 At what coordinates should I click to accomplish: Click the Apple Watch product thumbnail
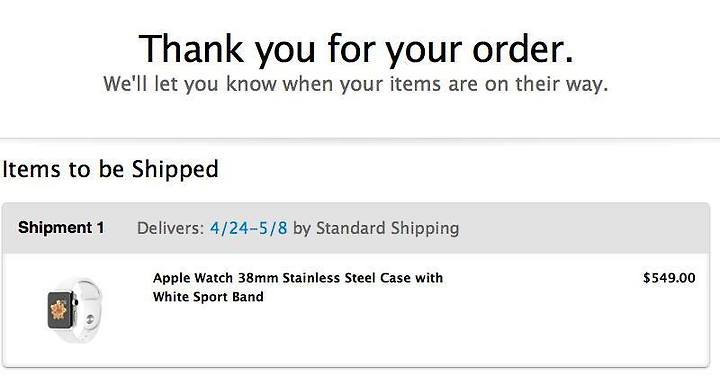75,310
